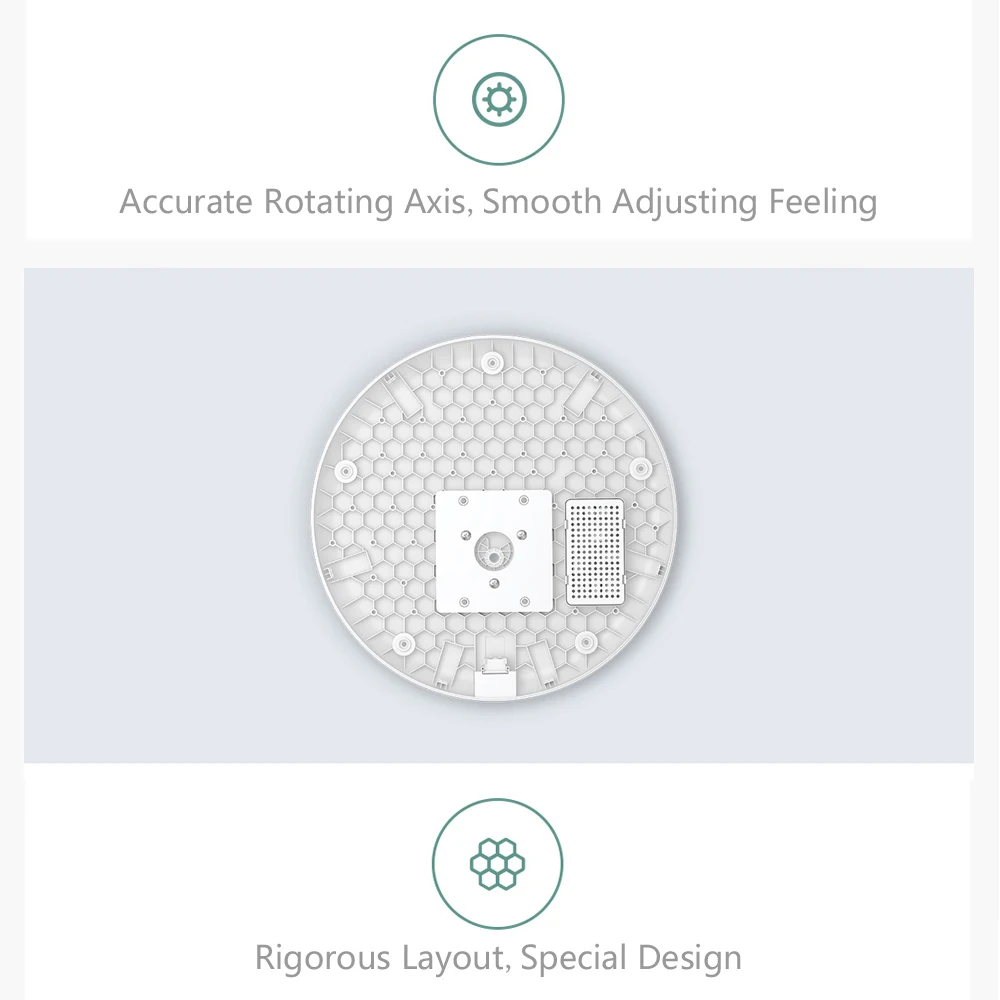Image resolution: width=1000 pixels, height=1000 pixels.
Task: Click the bottom-right screw on the square plate
Action: 525,601
